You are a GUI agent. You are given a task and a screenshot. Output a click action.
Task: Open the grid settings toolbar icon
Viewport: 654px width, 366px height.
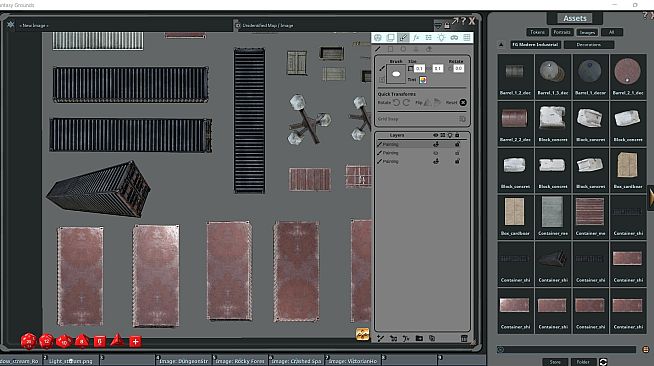point(467,38)
